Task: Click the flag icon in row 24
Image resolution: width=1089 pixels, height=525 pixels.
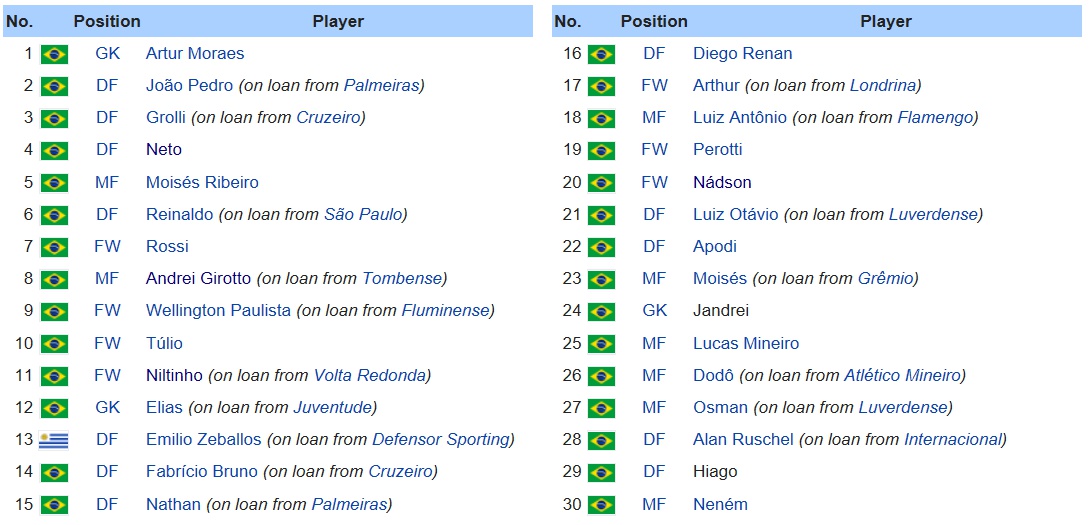Action: pyautogui.click(x=601, y=312)
